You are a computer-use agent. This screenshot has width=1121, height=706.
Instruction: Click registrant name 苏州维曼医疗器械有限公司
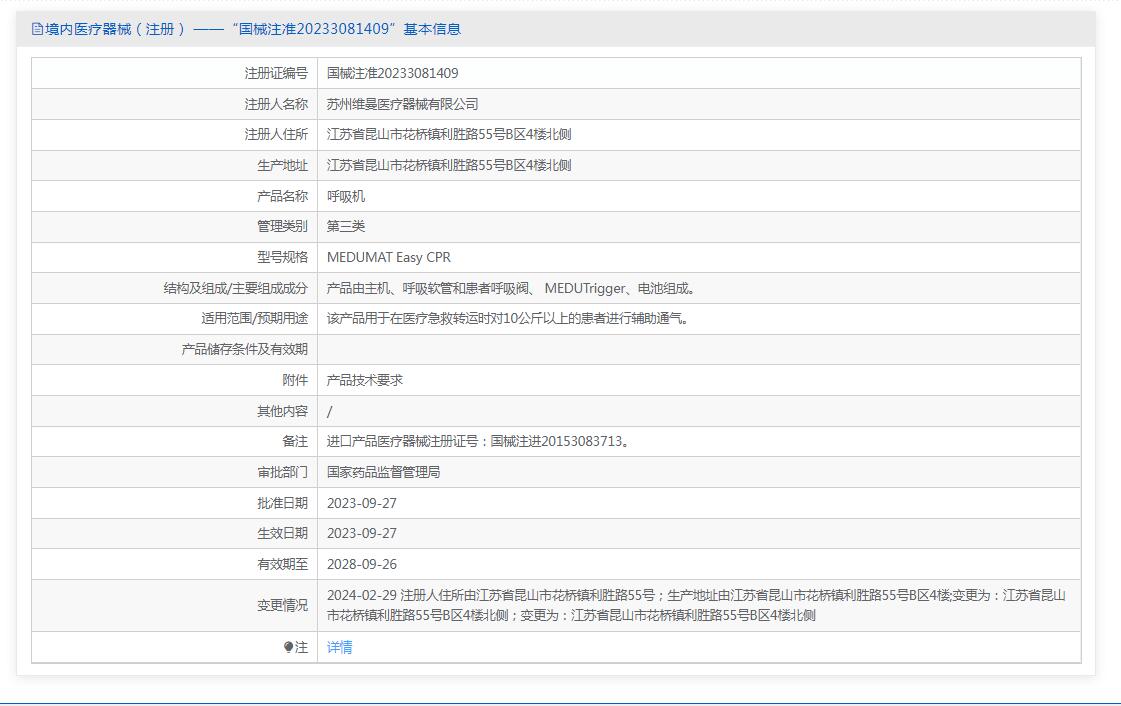click(x=403, y=104)
